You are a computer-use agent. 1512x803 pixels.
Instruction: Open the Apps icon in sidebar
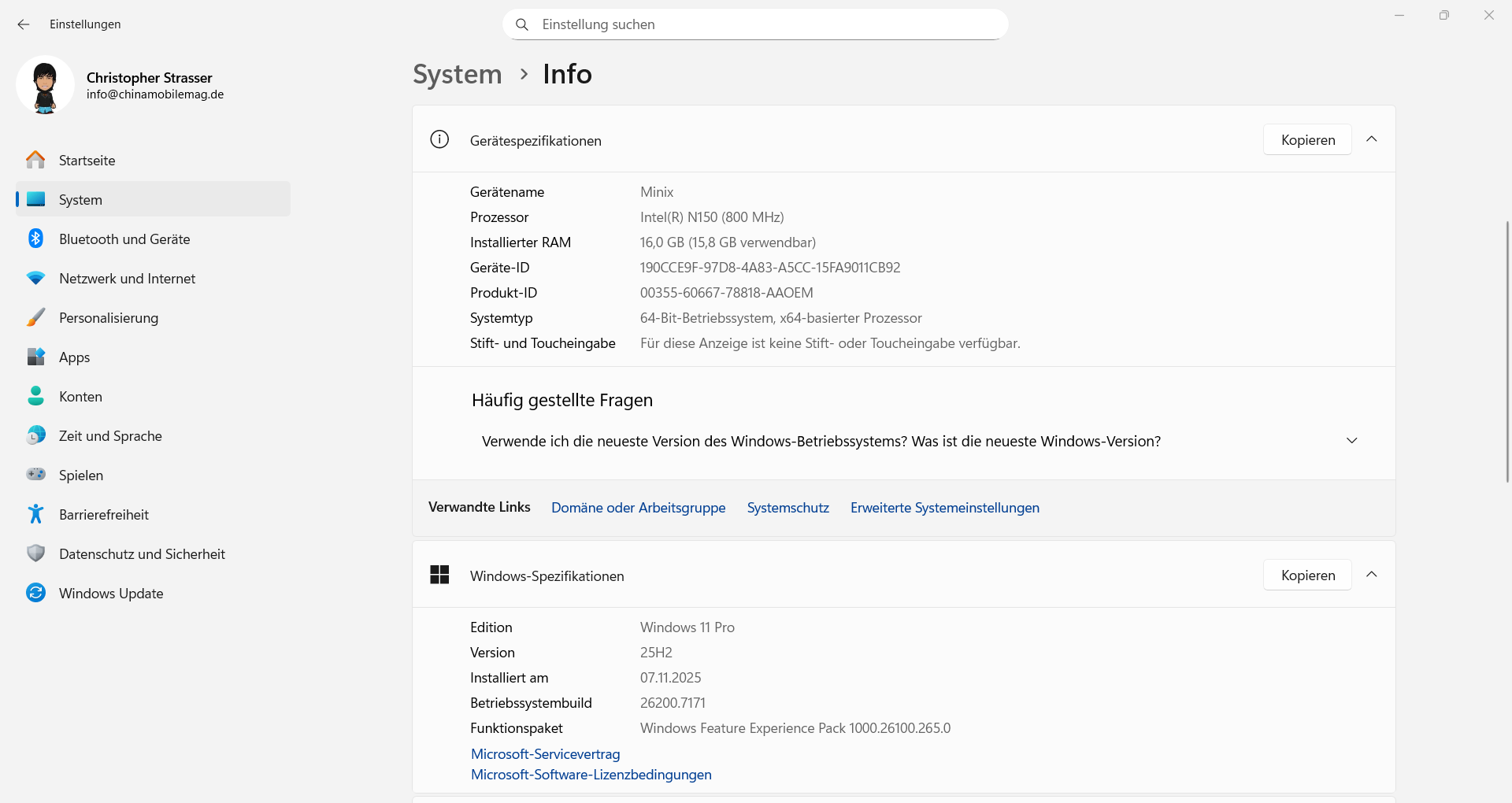[35, 357]
